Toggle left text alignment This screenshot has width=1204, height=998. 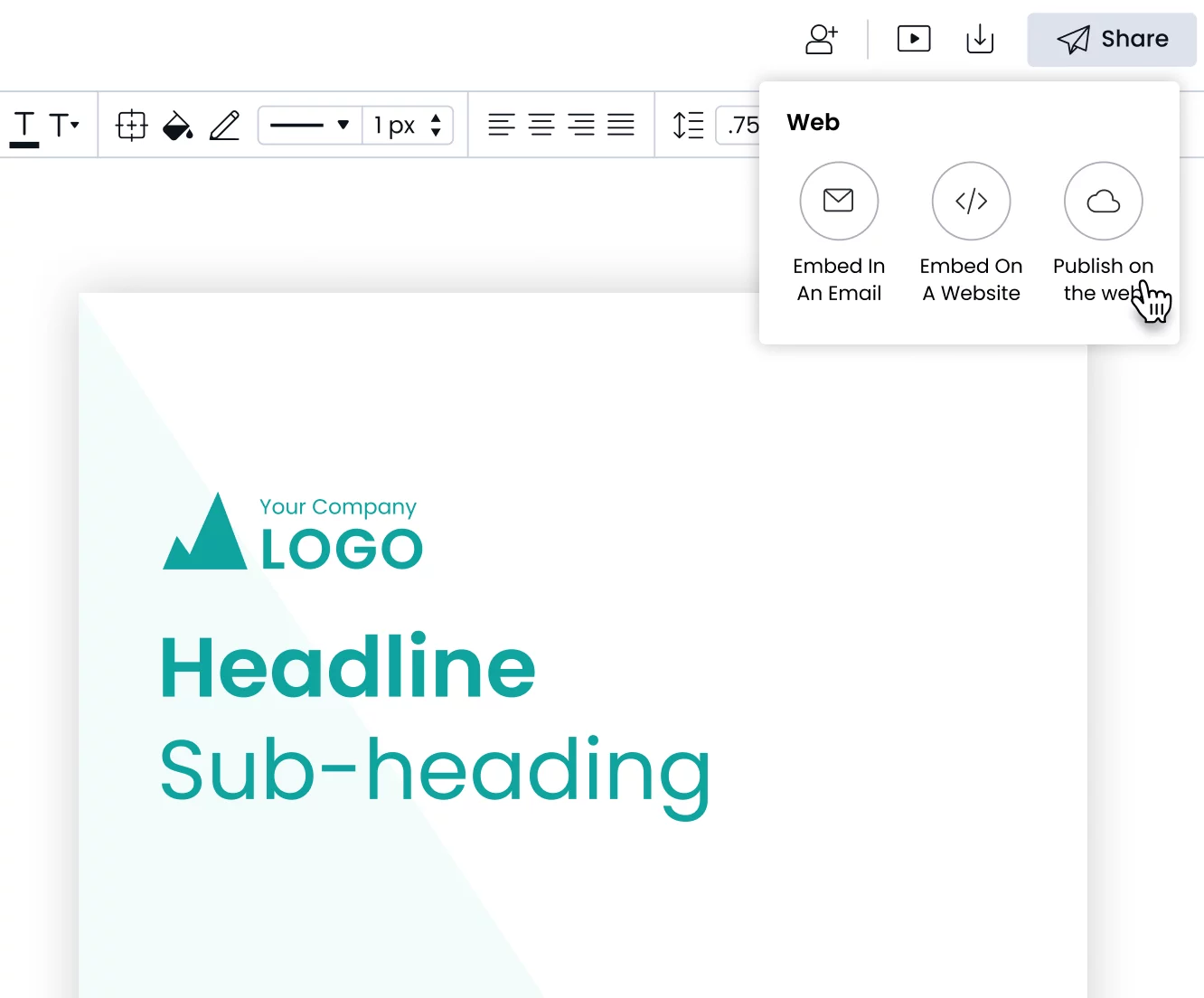(500, 125)
